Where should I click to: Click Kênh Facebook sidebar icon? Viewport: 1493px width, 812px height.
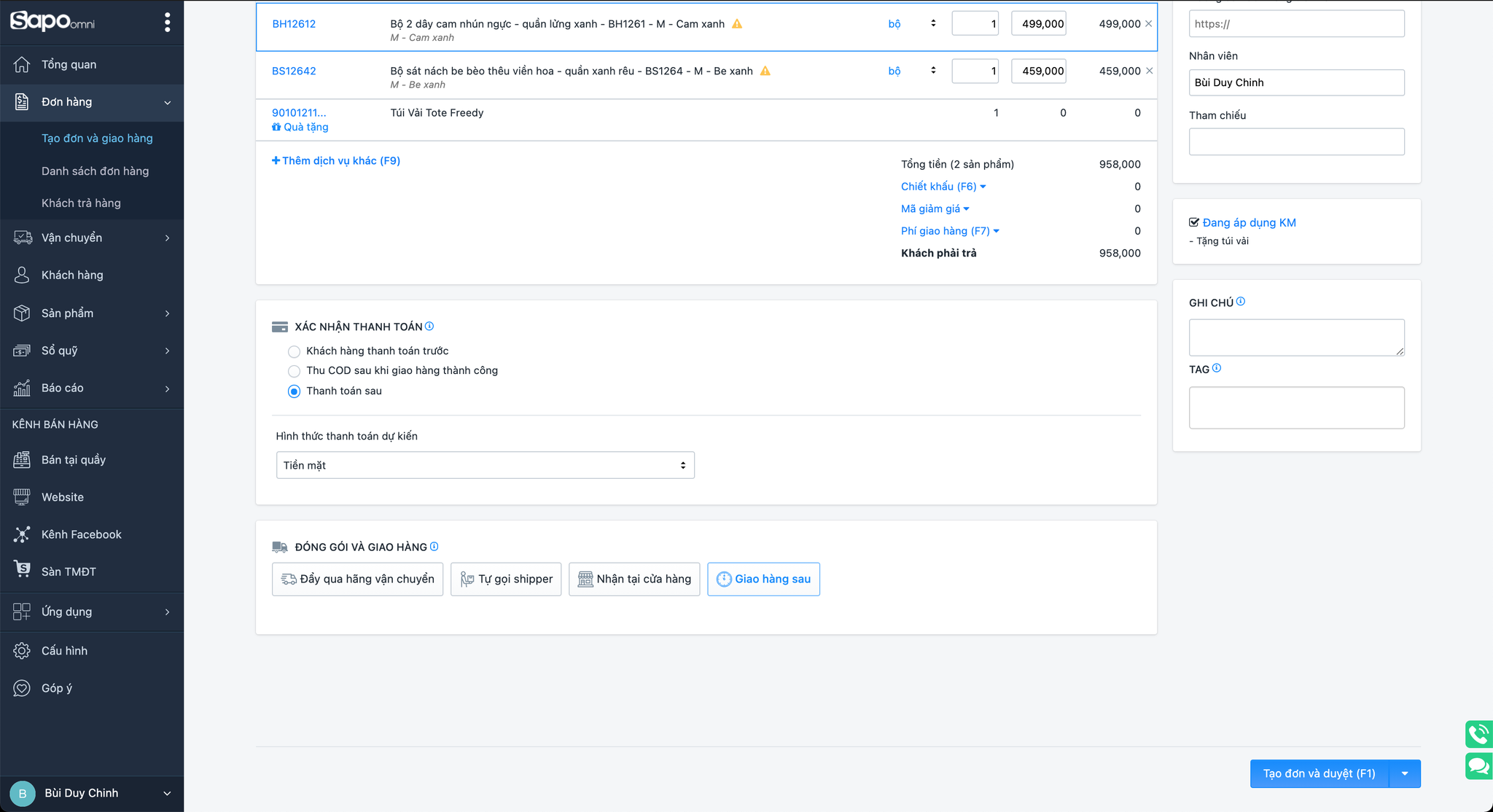coord(22,534)
